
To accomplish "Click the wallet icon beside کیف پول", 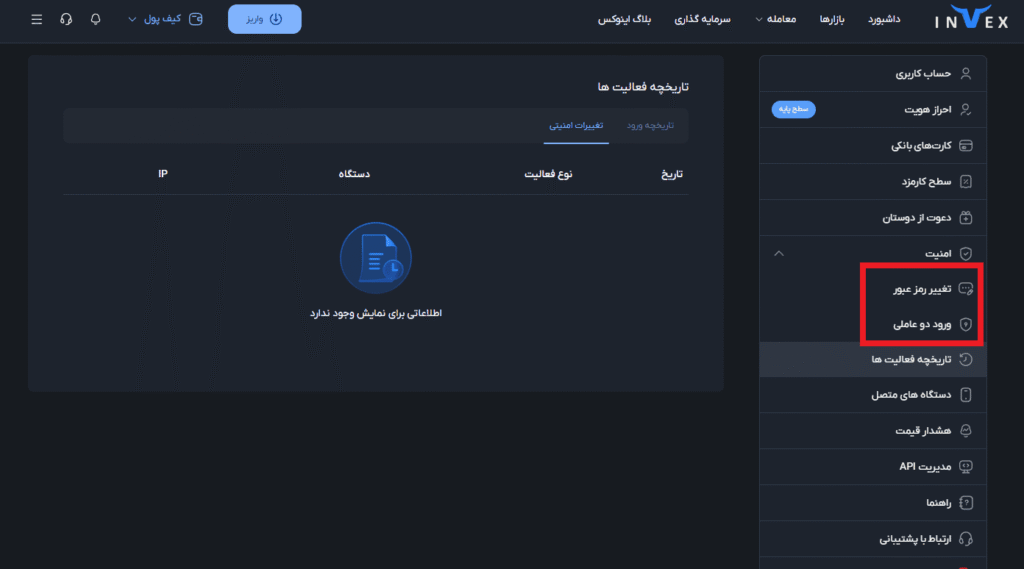I will pos(195,19).
